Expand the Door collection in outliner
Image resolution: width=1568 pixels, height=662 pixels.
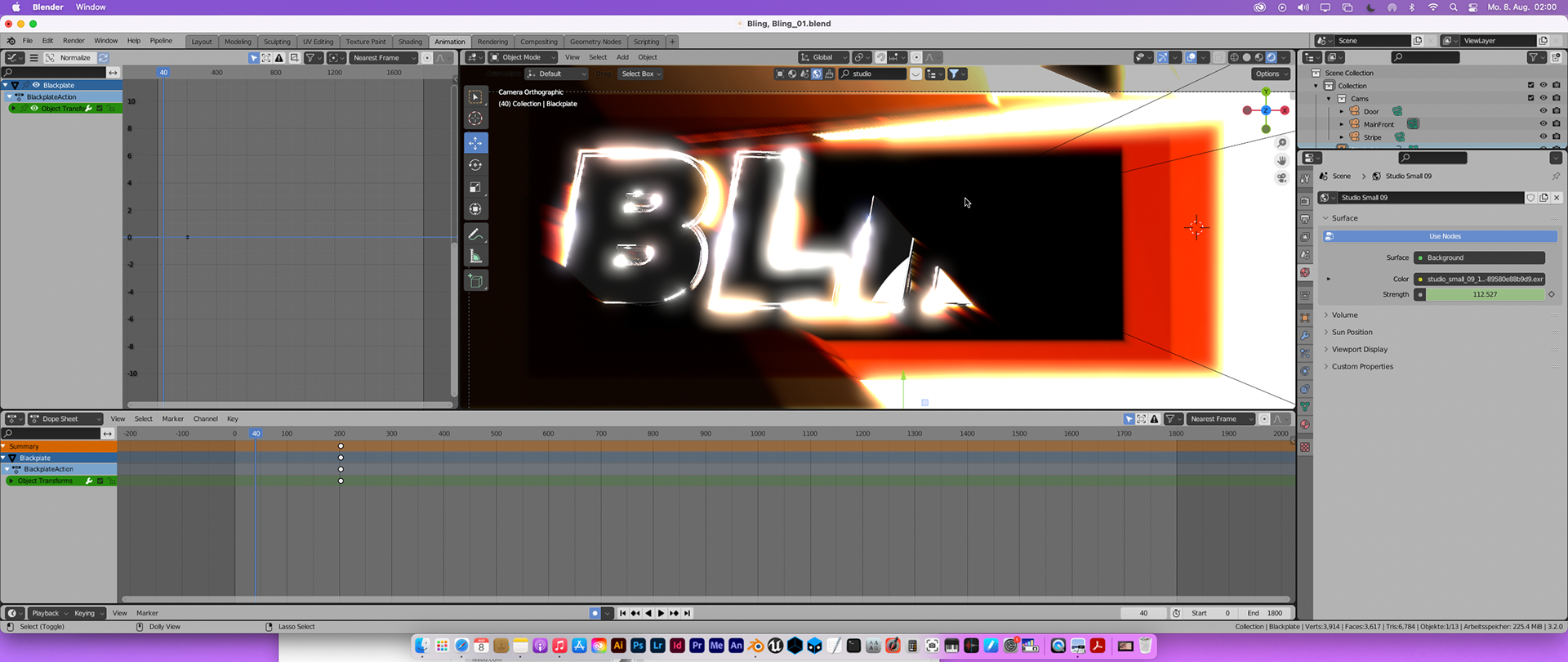point(1341,111)
